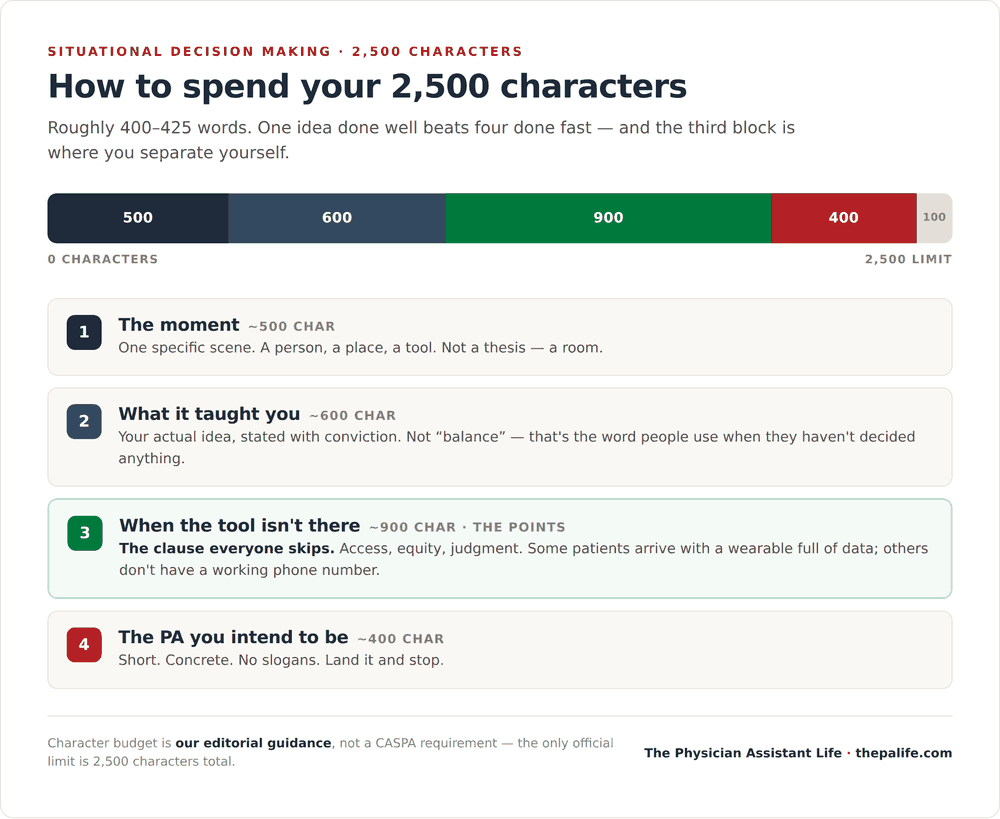
Task: Click 'Short. Concrete. No slogans.' description
Action: pyautogui.click(x=281, y=660)
